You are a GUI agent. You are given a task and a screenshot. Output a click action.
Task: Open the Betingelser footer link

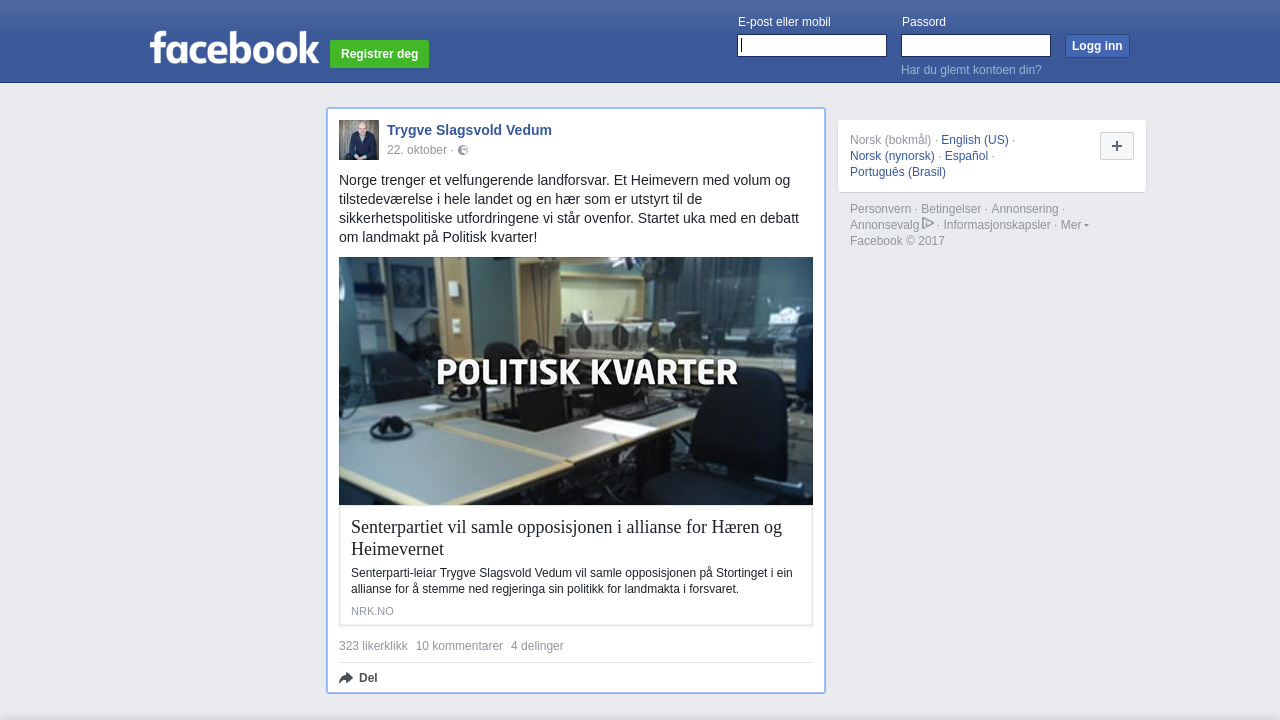click(951, 209)
